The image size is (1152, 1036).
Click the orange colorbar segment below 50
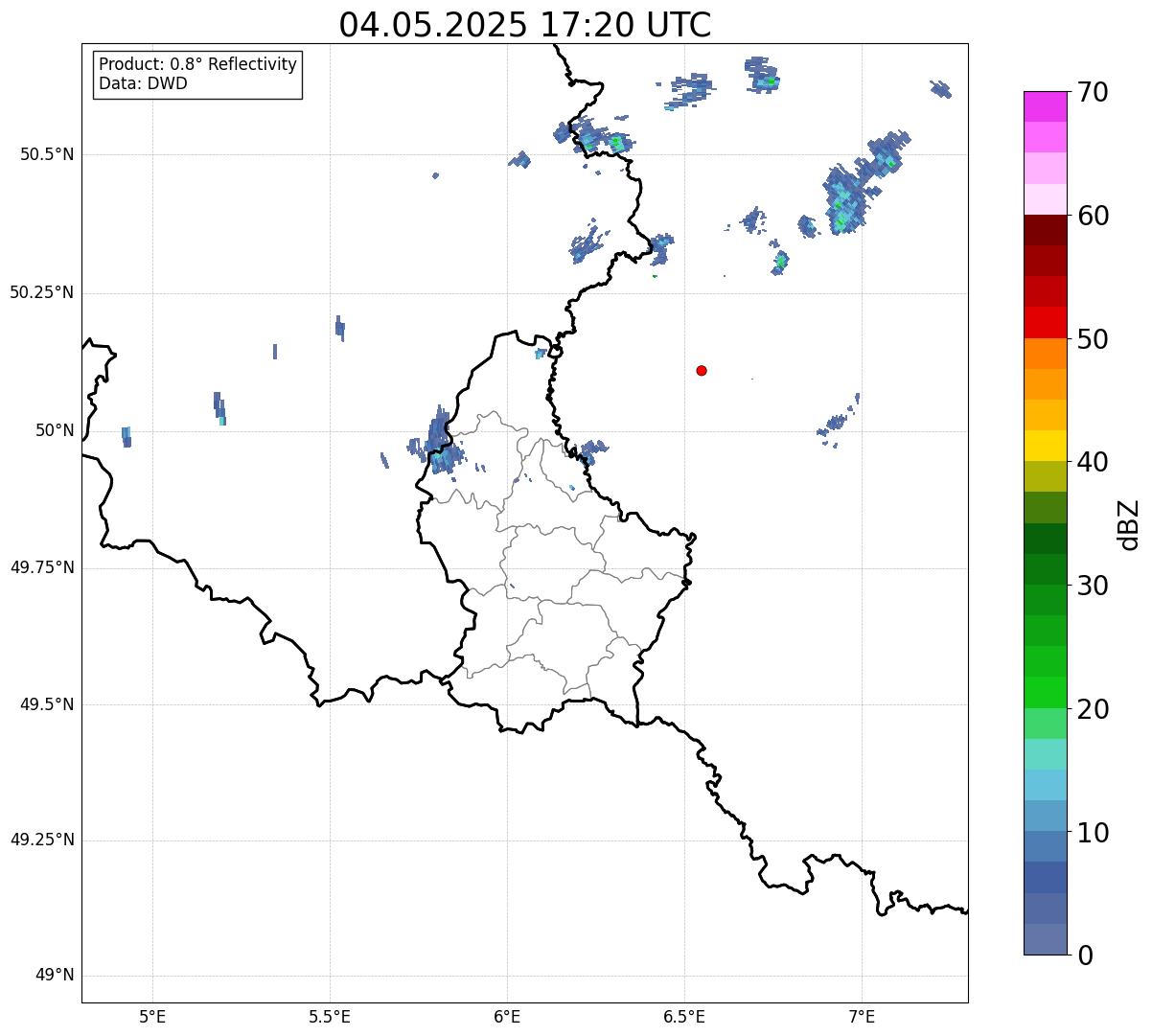(x=1045, y=354)
